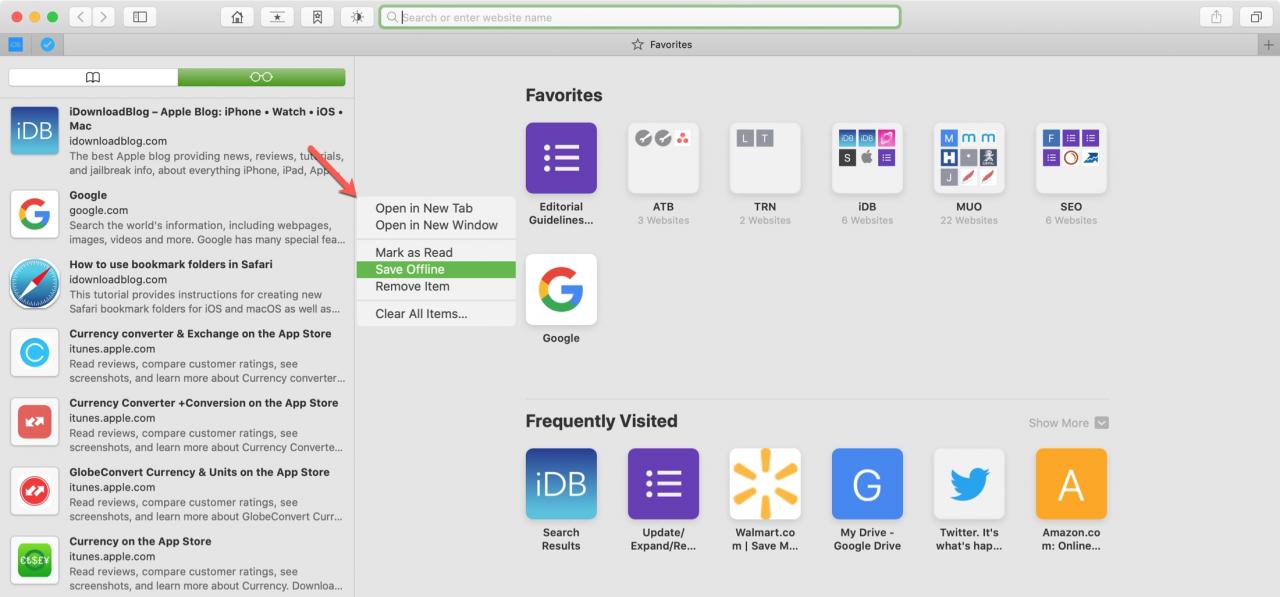Toggle the sidebar button in toolbar
The height and width of the screenshot is (597, 1280).
(139, 17)
